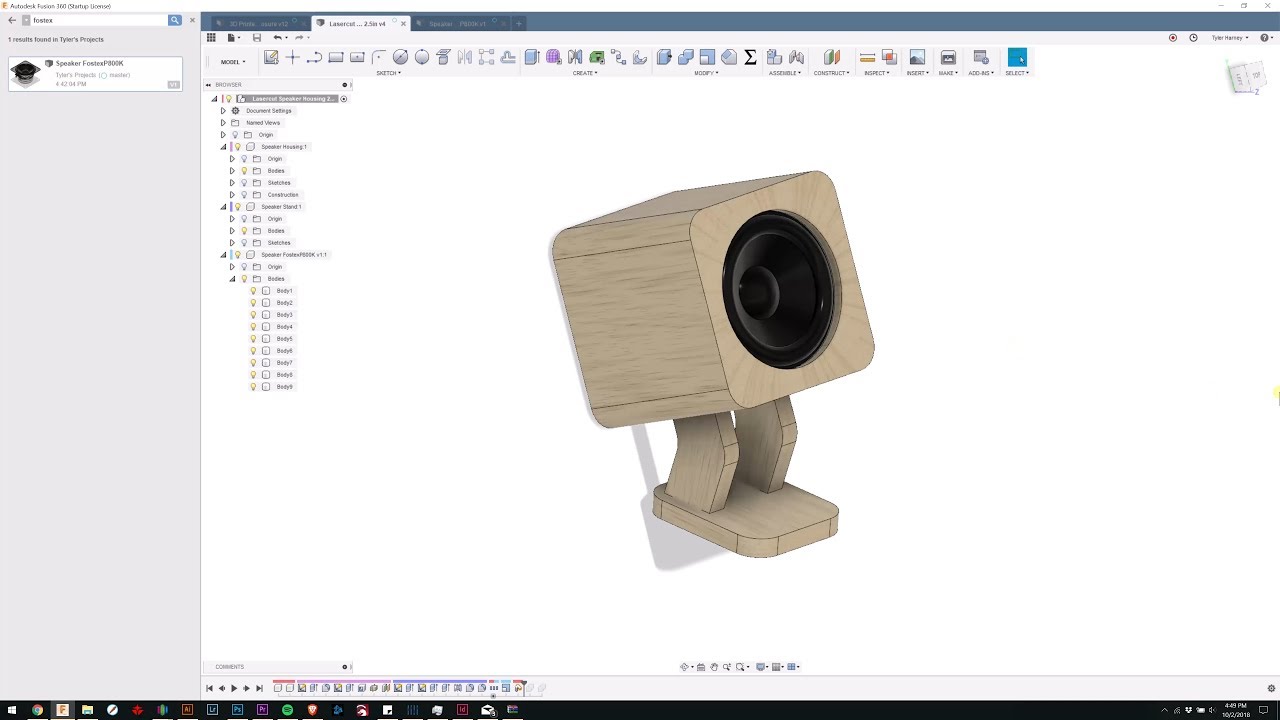This screenshot has height=720, width=1280.
Task: Expand the Named Views node
Action: coord(223,123)
